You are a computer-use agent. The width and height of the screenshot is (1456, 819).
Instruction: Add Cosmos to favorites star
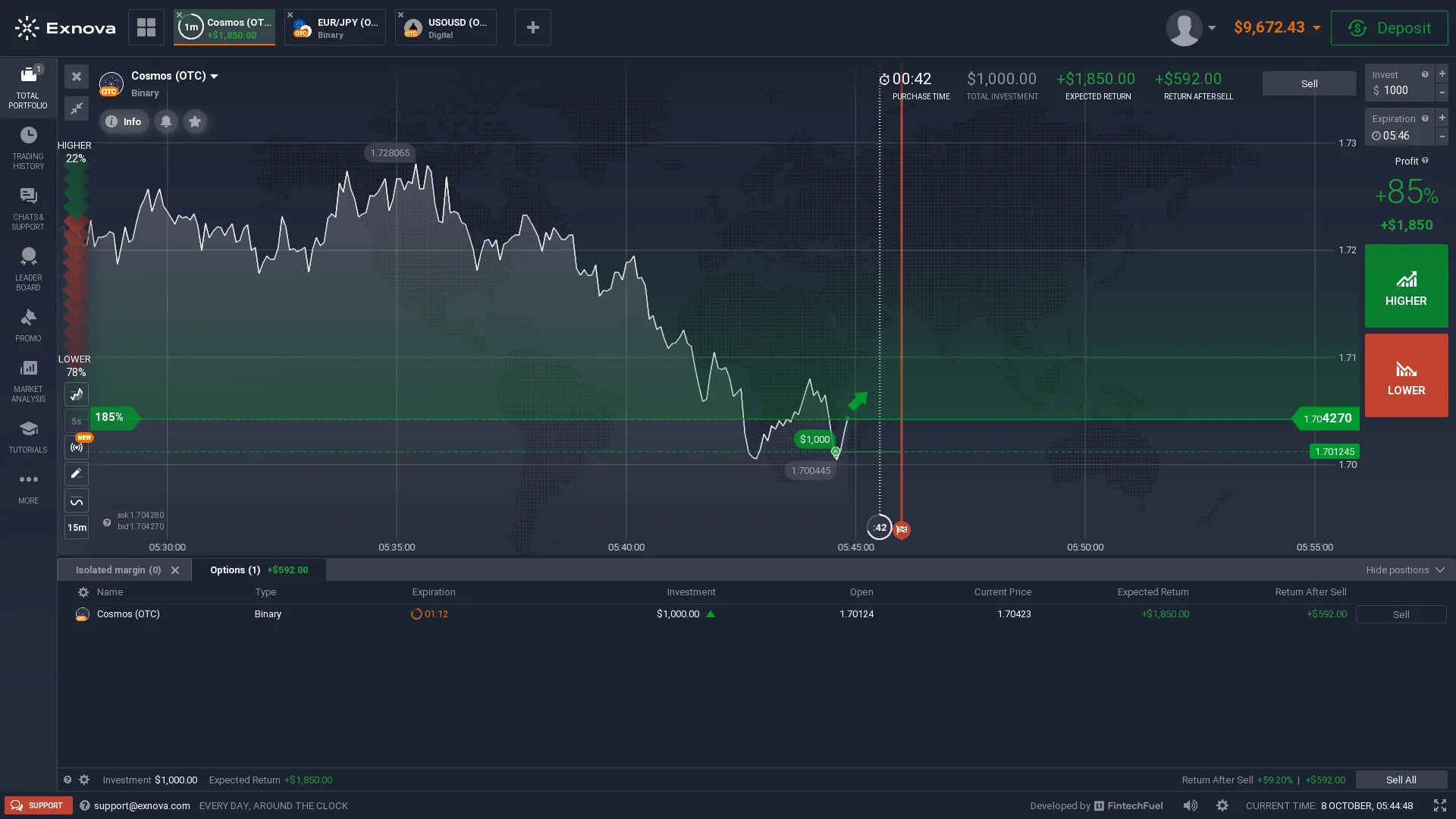[195, 121]
